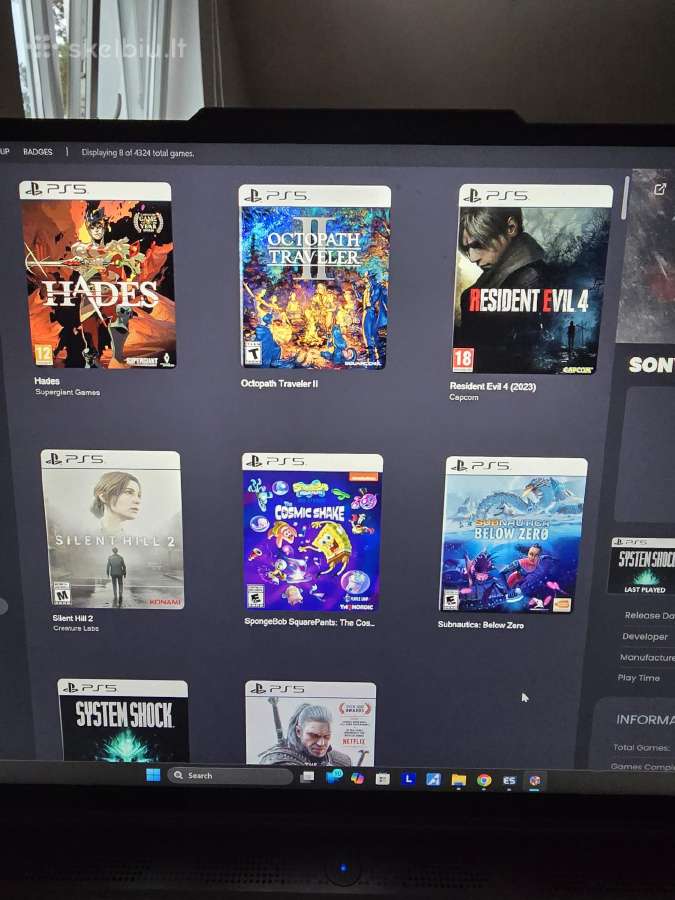Click the "Resident Evil 4 (2023)" title

(492, 386)
